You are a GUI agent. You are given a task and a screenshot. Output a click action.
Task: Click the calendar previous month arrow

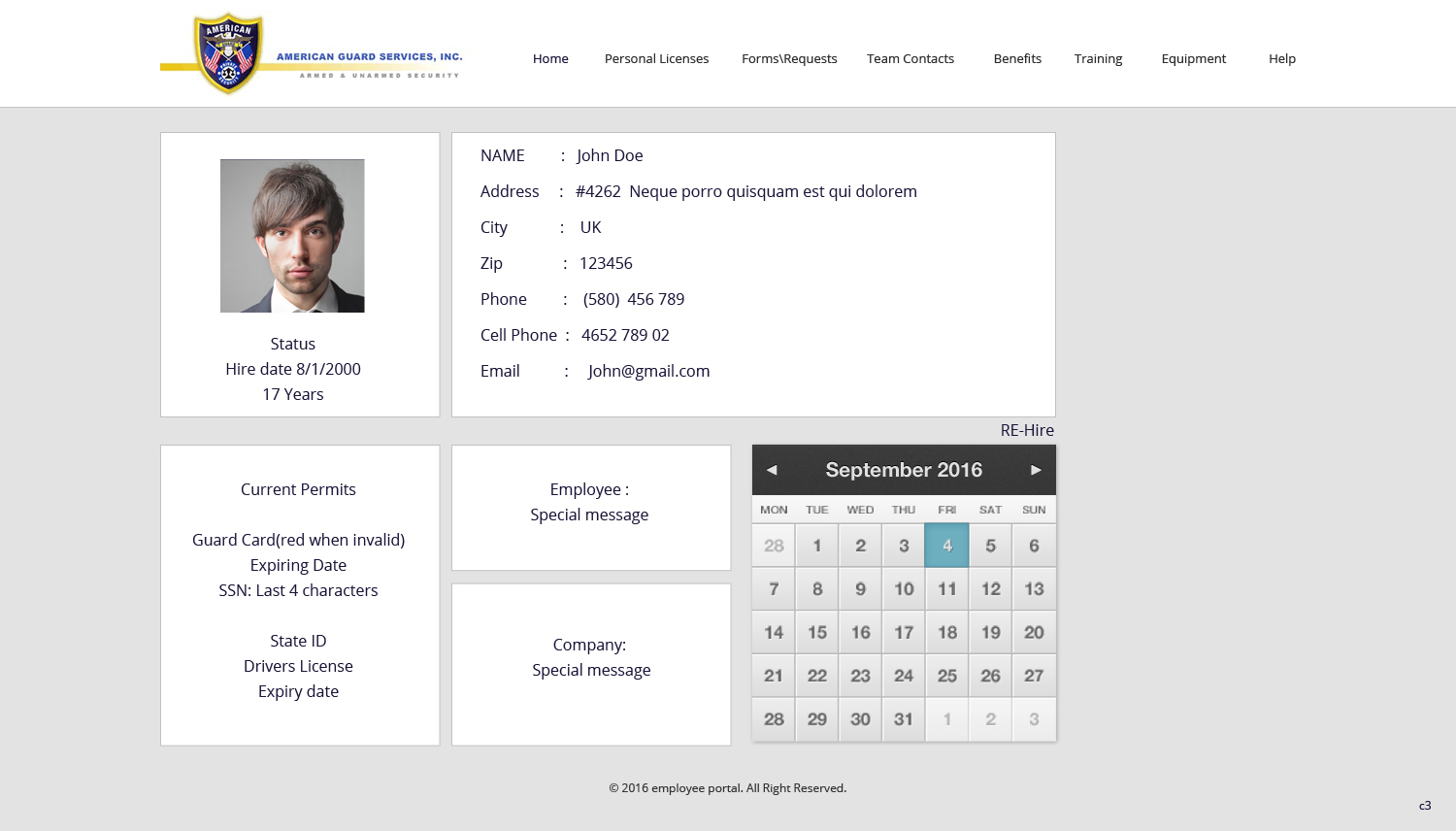coord(773,470)
